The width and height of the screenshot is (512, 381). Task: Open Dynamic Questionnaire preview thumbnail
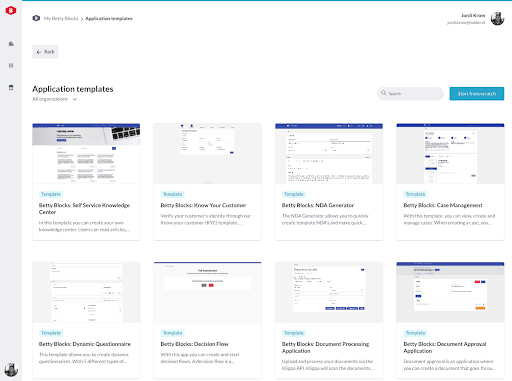[86, 292]
